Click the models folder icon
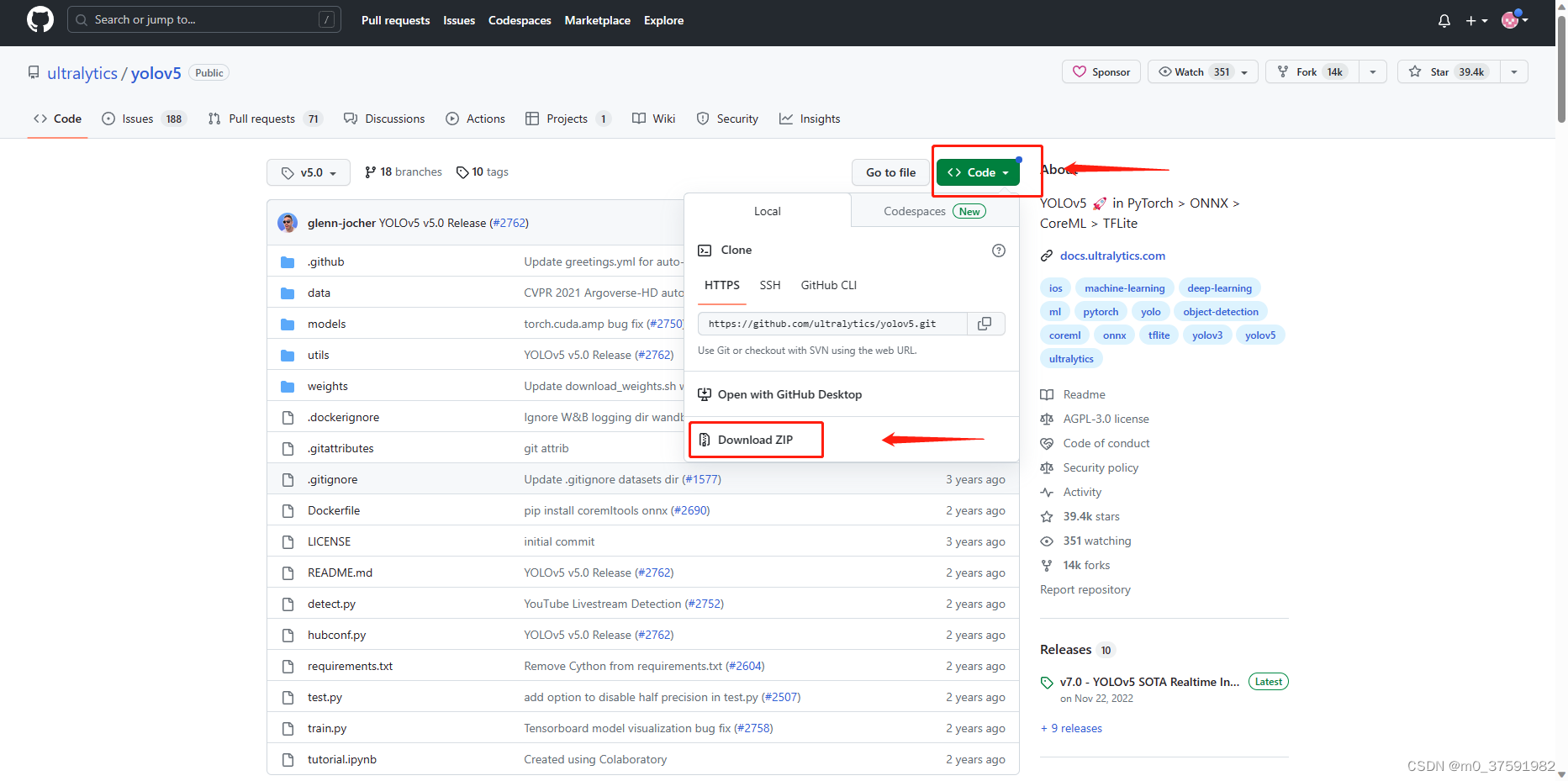 [288, 325]
